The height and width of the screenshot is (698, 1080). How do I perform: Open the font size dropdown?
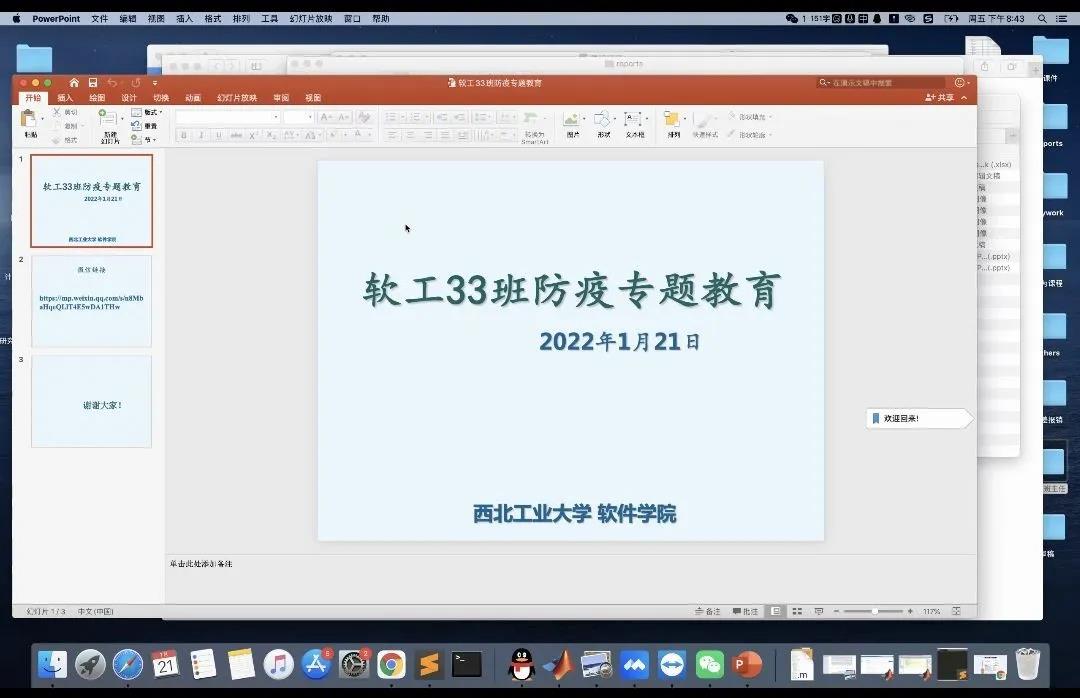tap(310, 118)
